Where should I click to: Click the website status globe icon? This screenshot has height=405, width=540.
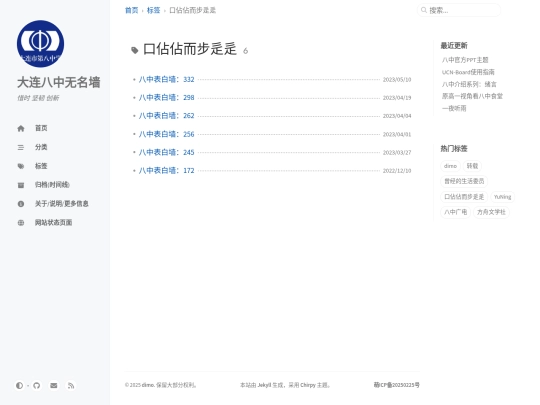pyautogui.click(x=21, y=223)
